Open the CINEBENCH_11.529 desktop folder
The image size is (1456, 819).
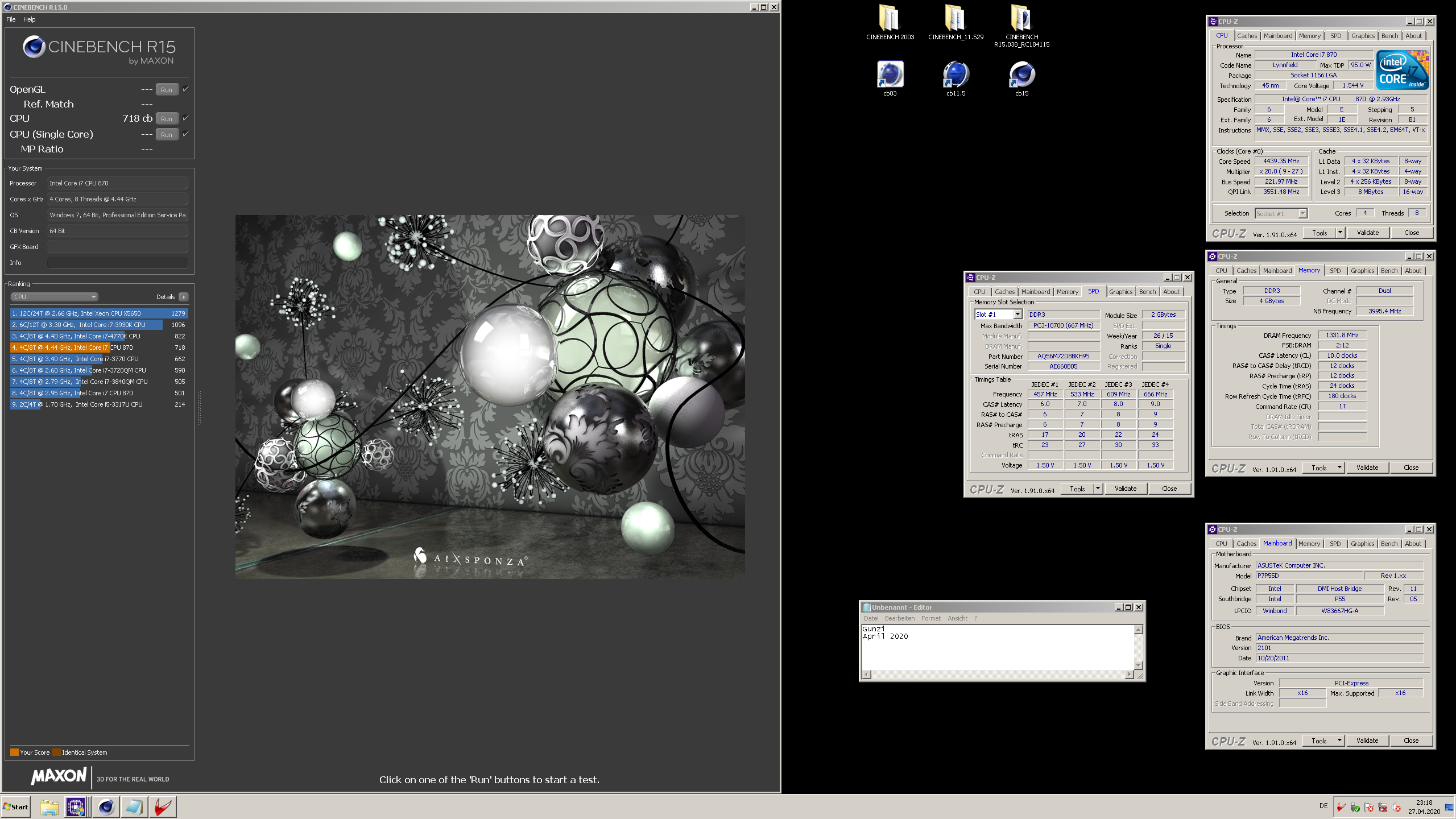[955, 22]
